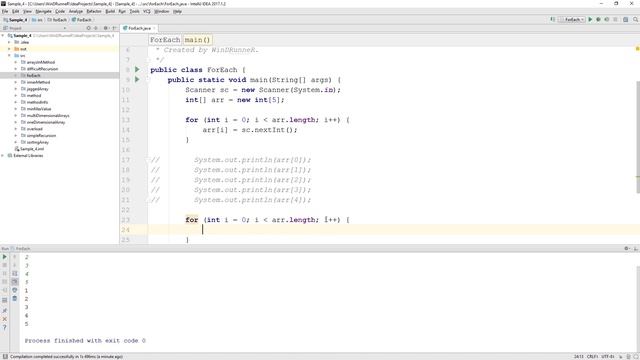Click Scroll from Source target icon in Project panel

click(x=89, y=28)
